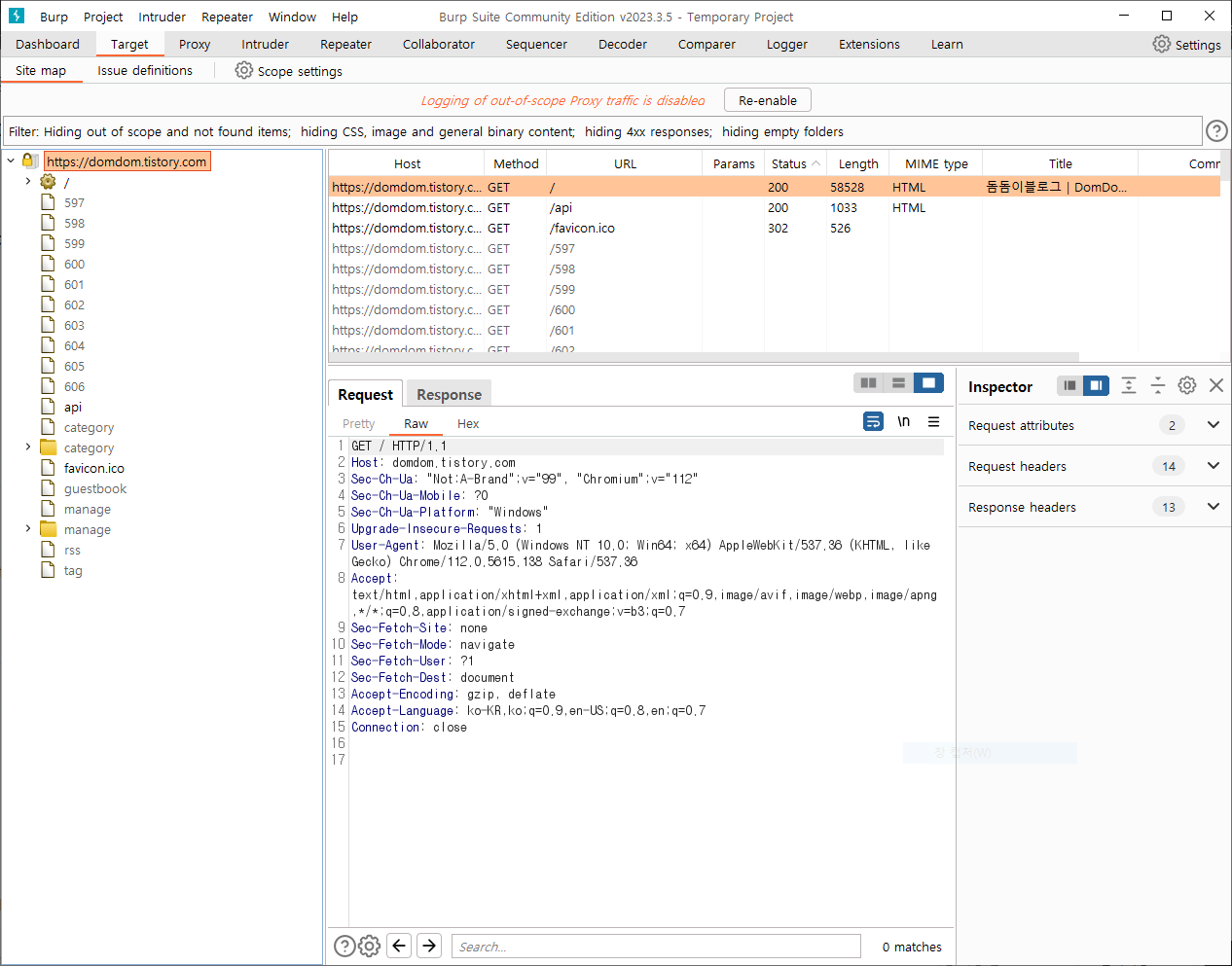Select stacked request/response layout icon
Screen dimensions: 1232x966
(x=899, y=383)
